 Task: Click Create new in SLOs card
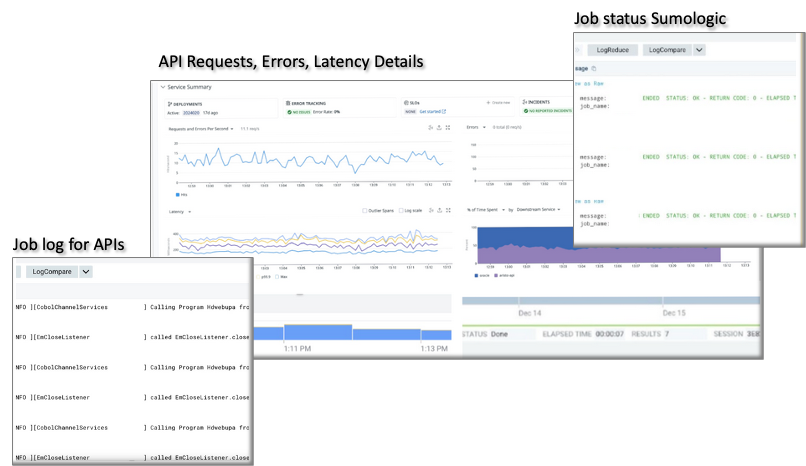point(498,103)
